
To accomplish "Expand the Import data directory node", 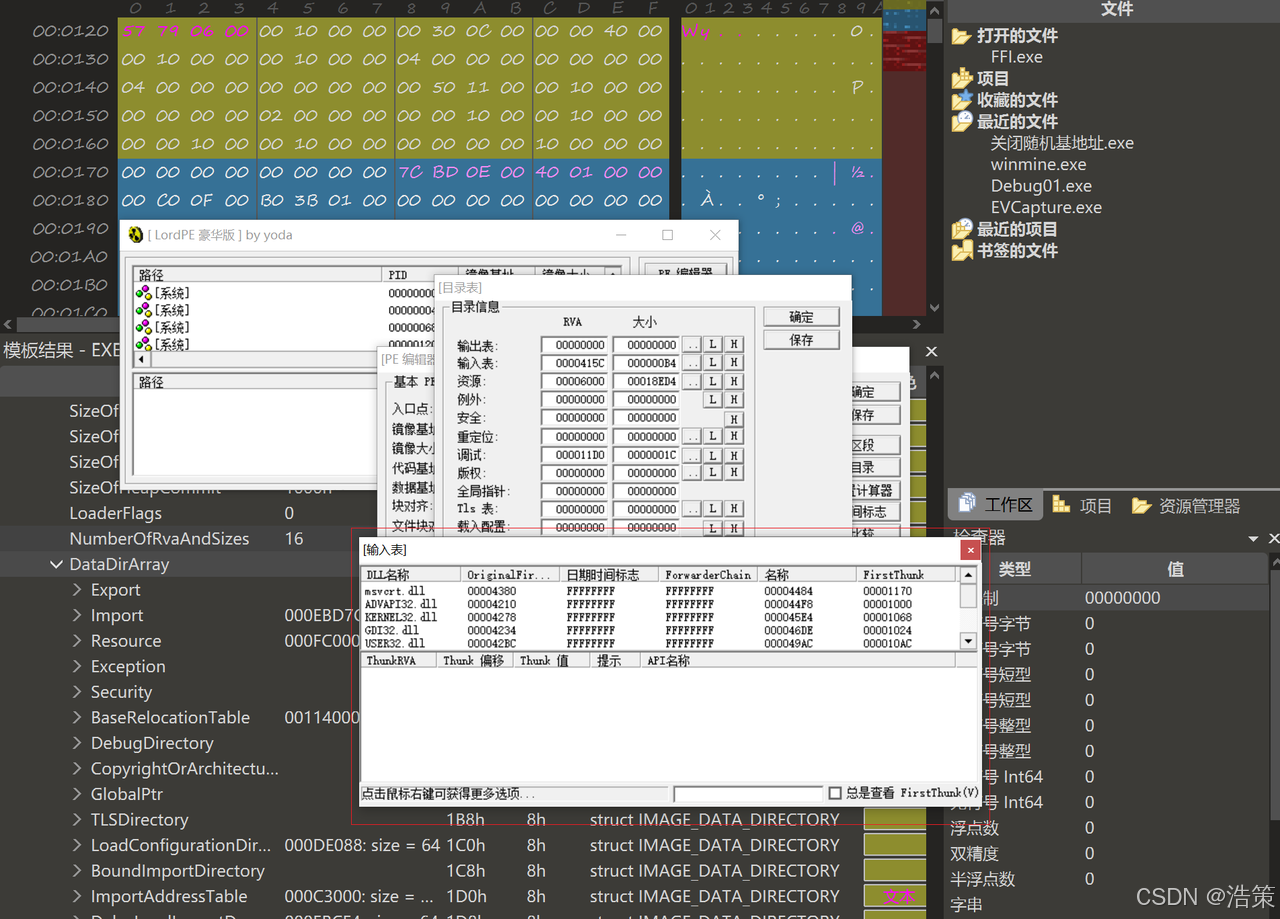I will click(x=77, y=616).
